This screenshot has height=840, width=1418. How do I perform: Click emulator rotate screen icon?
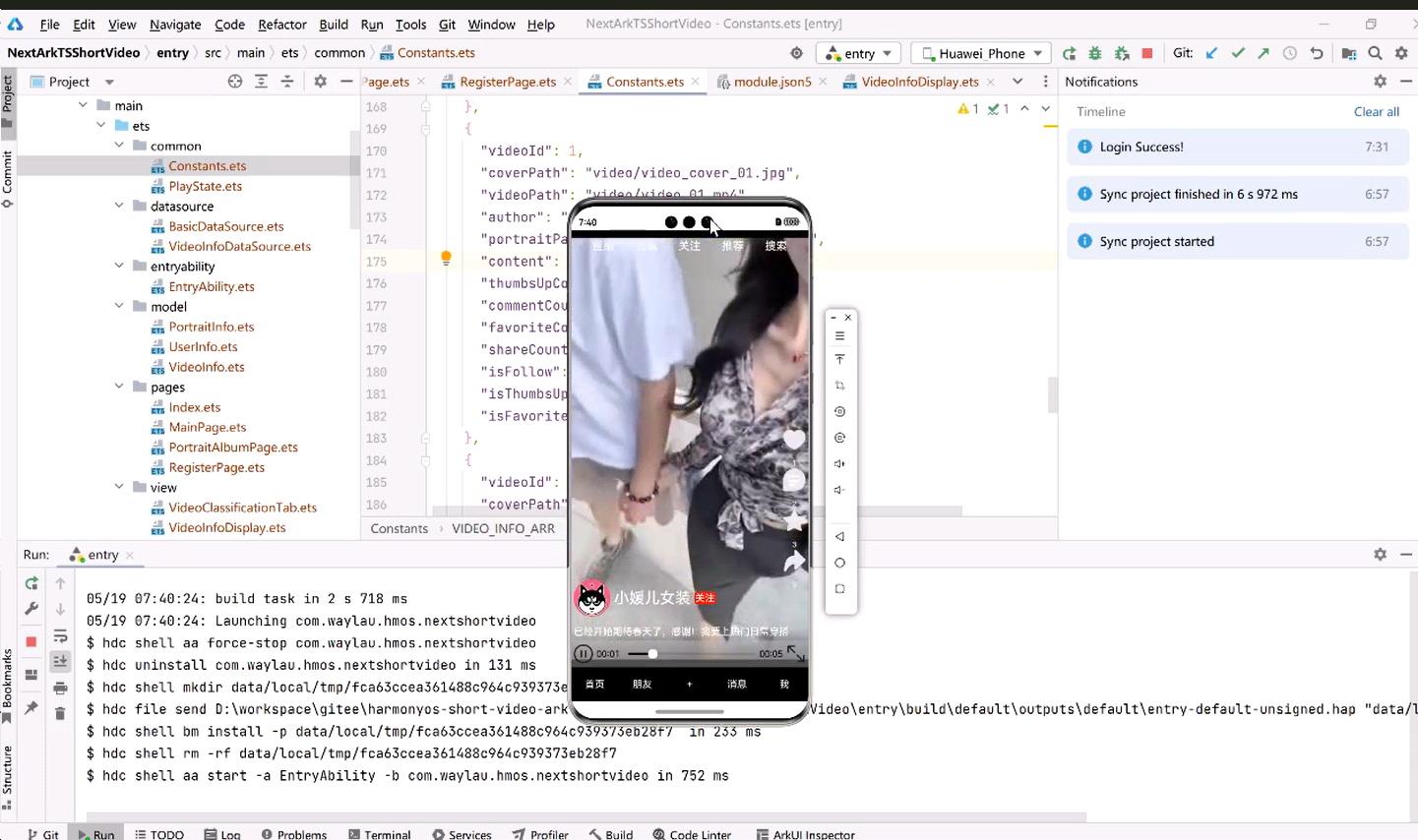pos(839,411)
